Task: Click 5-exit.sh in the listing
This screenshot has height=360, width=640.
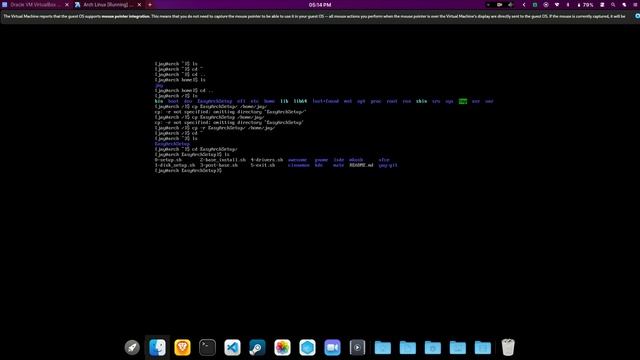Action: 263,165
